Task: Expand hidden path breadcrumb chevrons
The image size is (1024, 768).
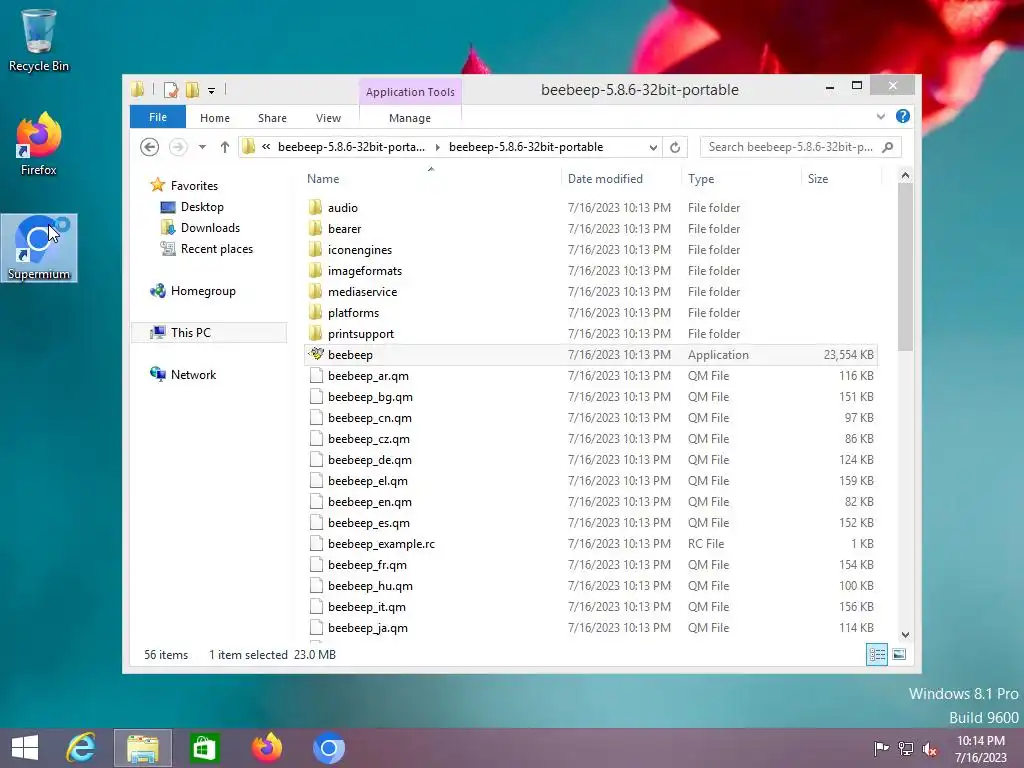Action: click(x=266, y=147)
